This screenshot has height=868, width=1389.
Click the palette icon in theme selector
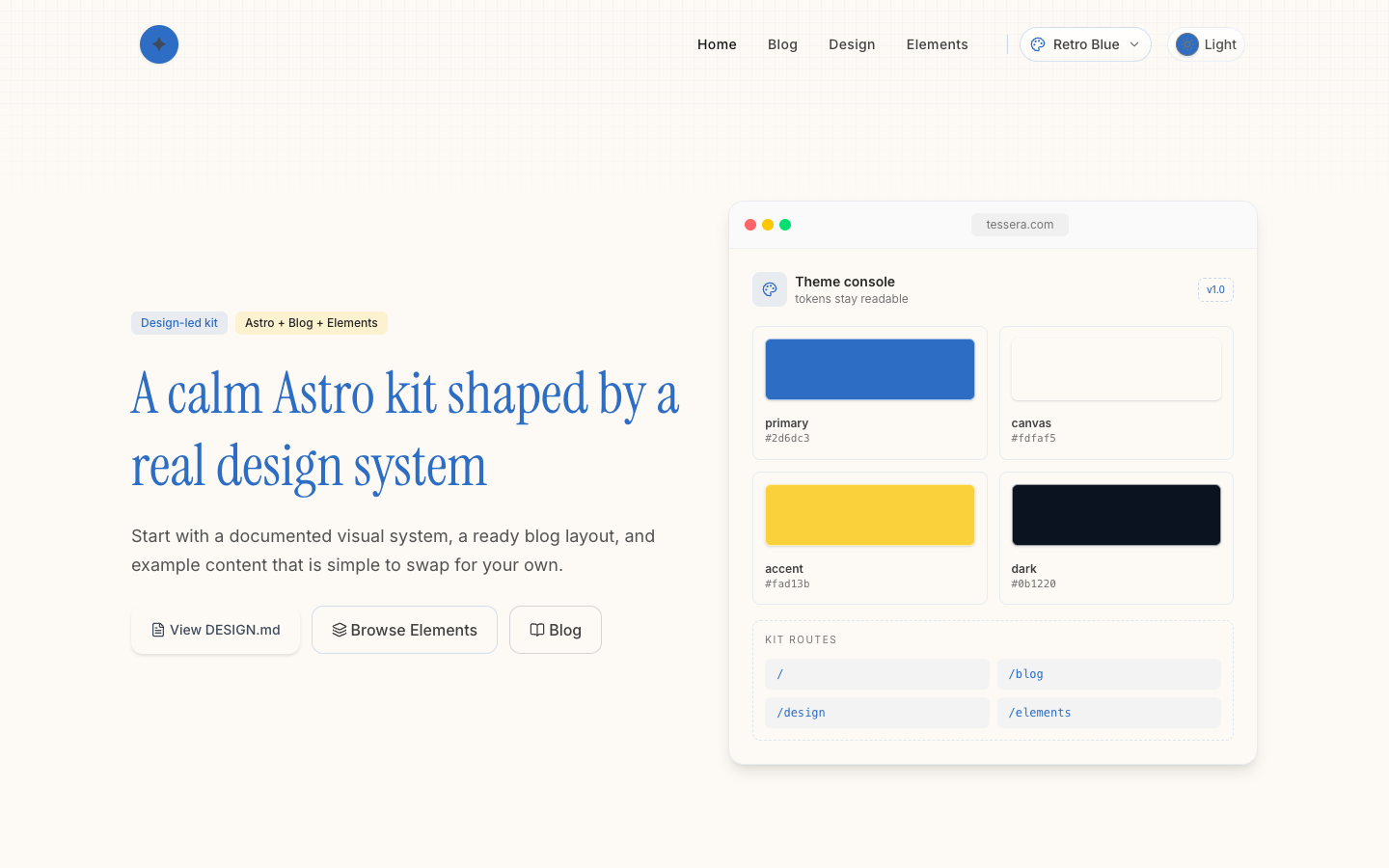tap(1038, 44)
